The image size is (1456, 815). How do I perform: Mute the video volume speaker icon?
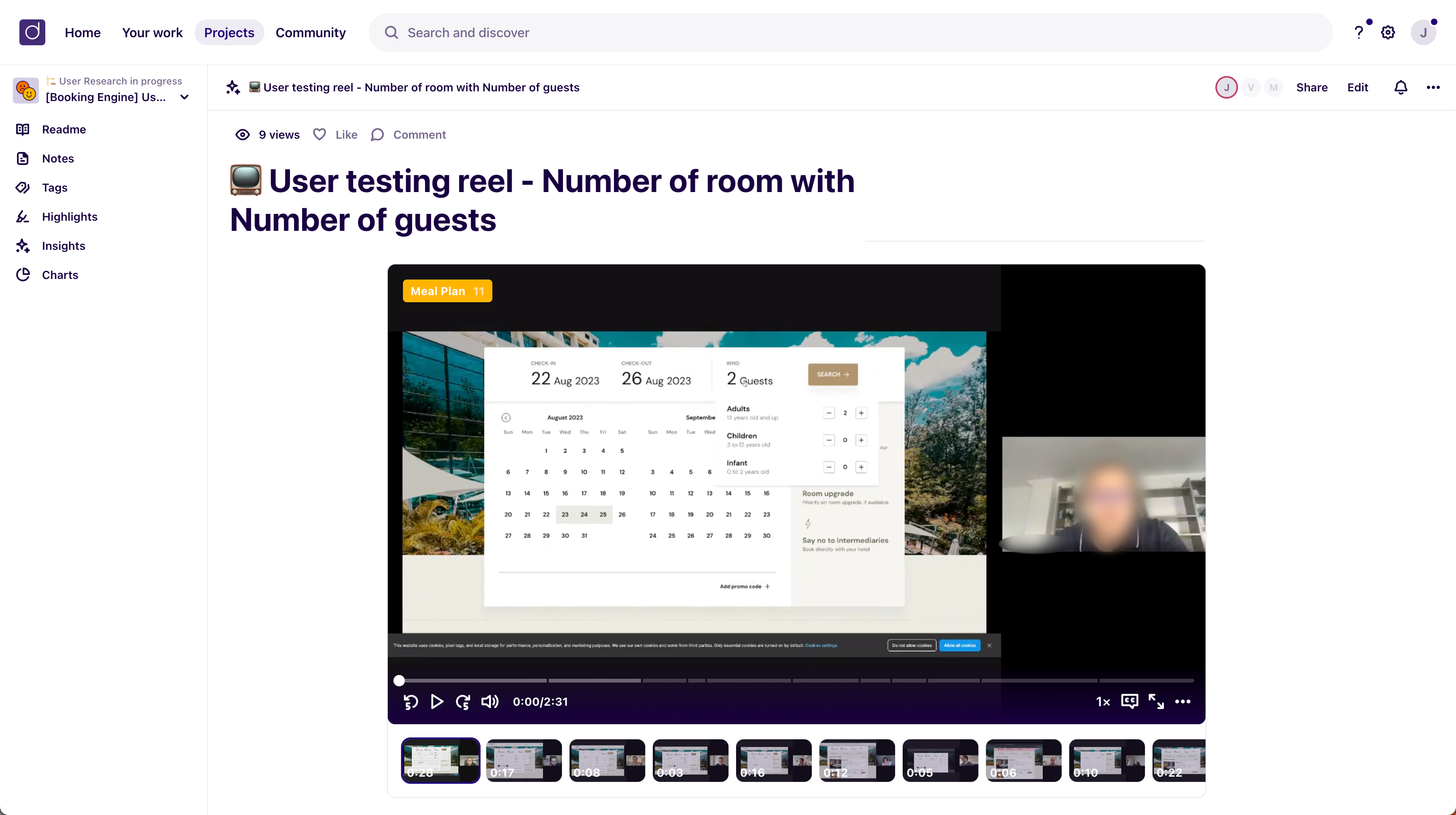click(x=489, y=701)
